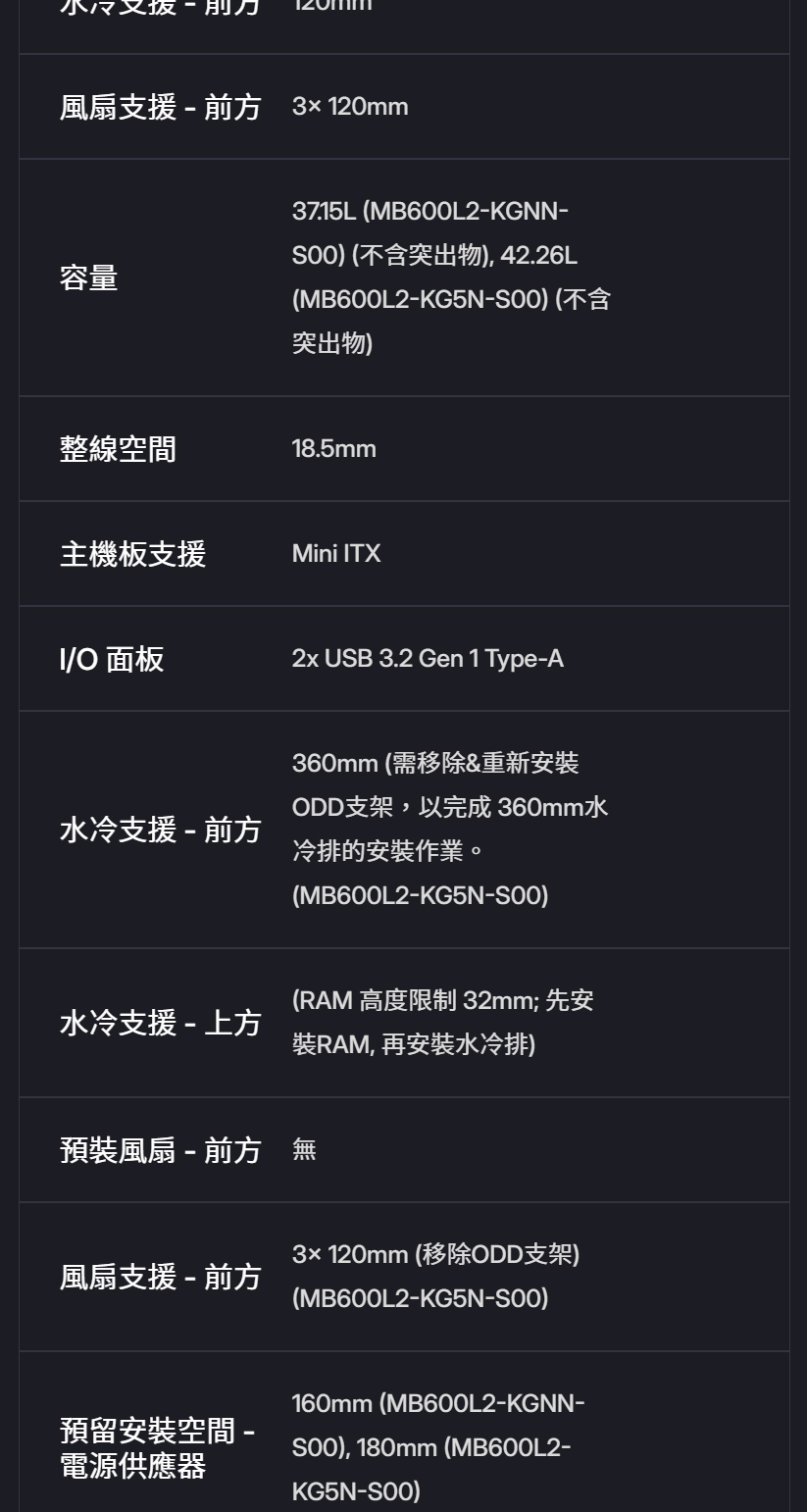
Task: Click the 3× 120mm (移除ODD支架) value
Action: point(435,1255)
